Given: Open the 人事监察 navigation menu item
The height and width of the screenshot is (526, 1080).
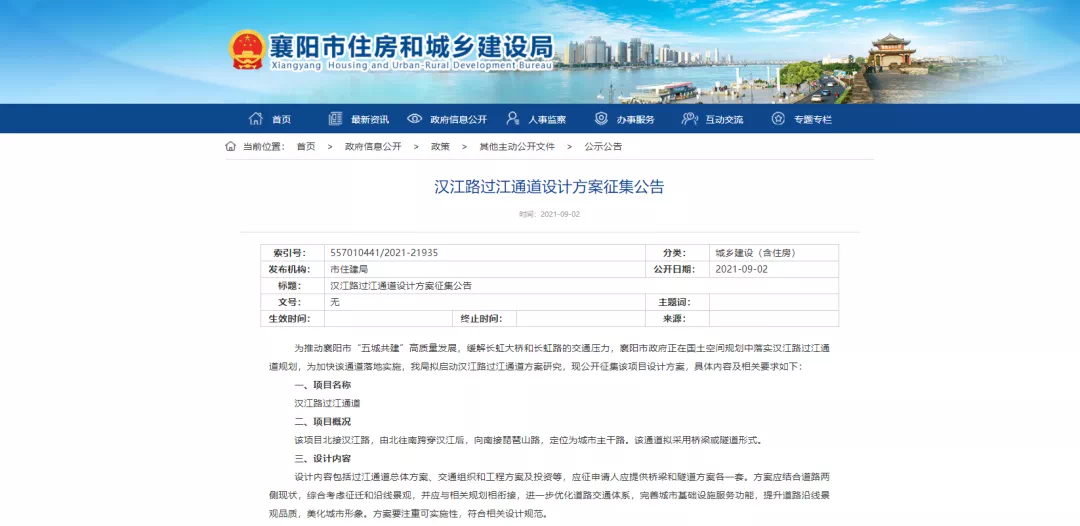Looking at the screenshot, I should [x=547, y=119].
